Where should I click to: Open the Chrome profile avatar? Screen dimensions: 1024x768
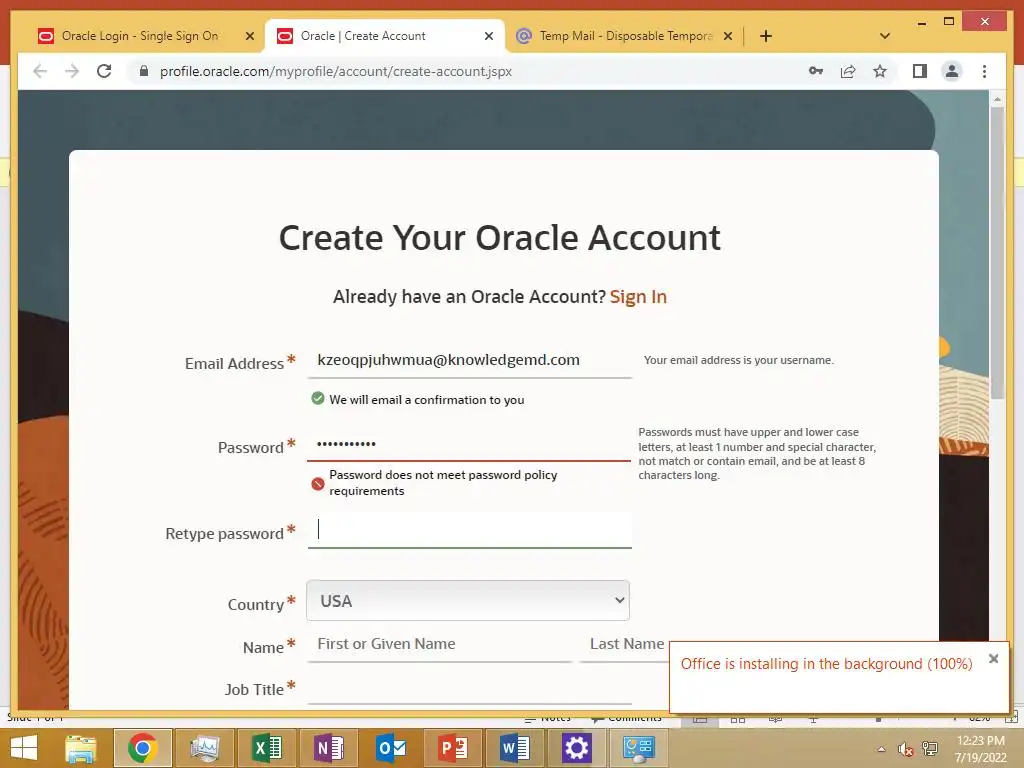pos(952,71)
